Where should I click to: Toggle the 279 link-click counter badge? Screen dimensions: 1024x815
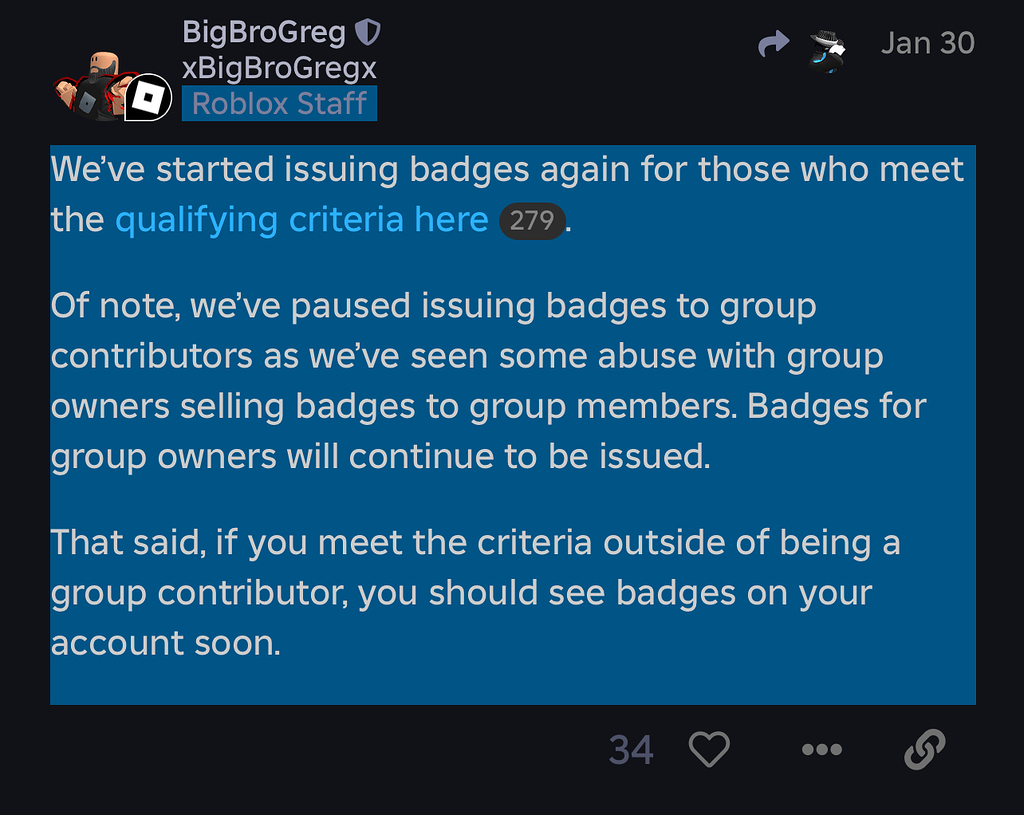[x=532, y=221]
